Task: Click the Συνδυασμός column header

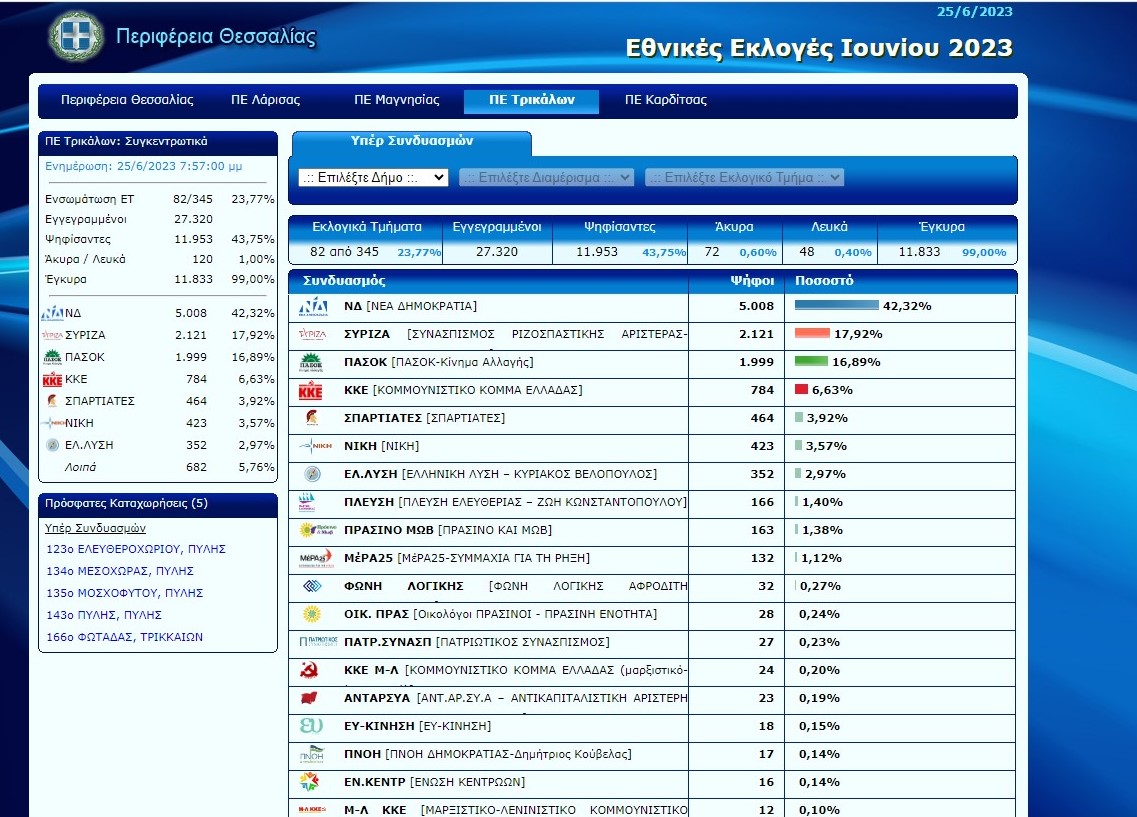Action: (x=344, y=281)
